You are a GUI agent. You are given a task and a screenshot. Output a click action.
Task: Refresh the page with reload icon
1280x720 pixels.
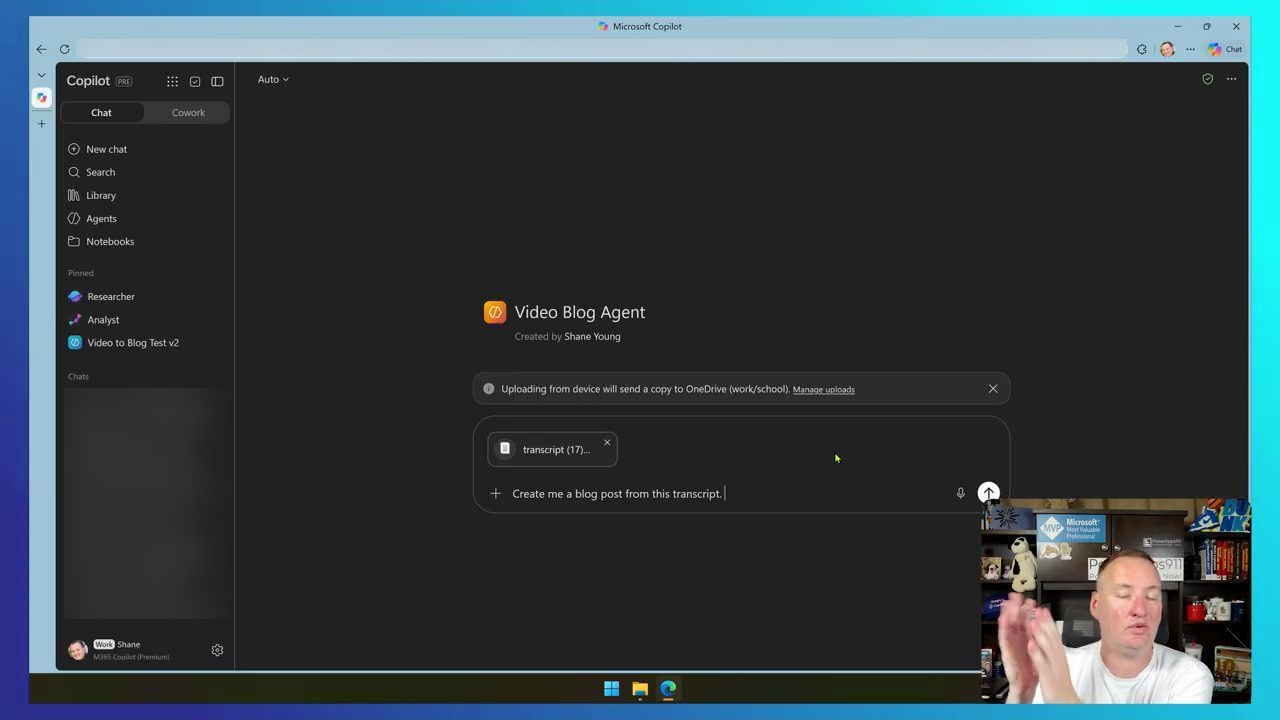[64, 49]
